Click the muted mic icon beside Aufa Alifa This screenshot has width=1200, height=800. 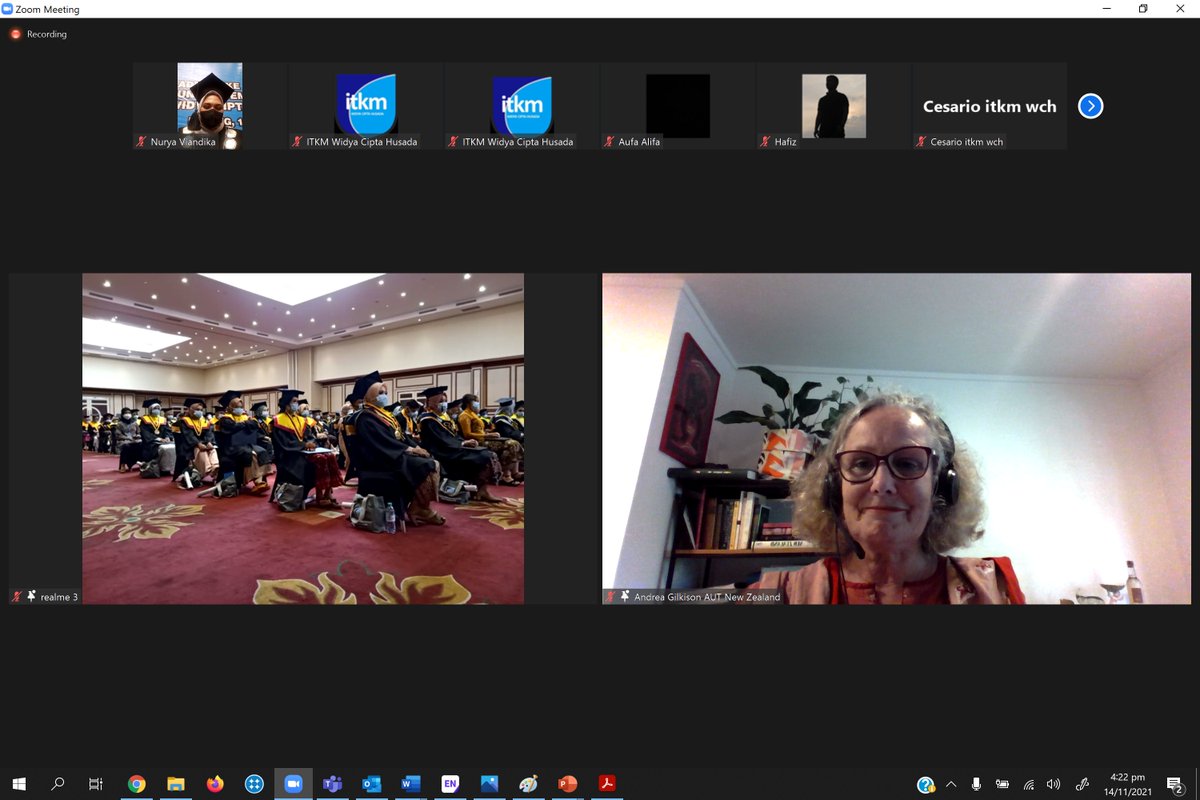(610, 142)
